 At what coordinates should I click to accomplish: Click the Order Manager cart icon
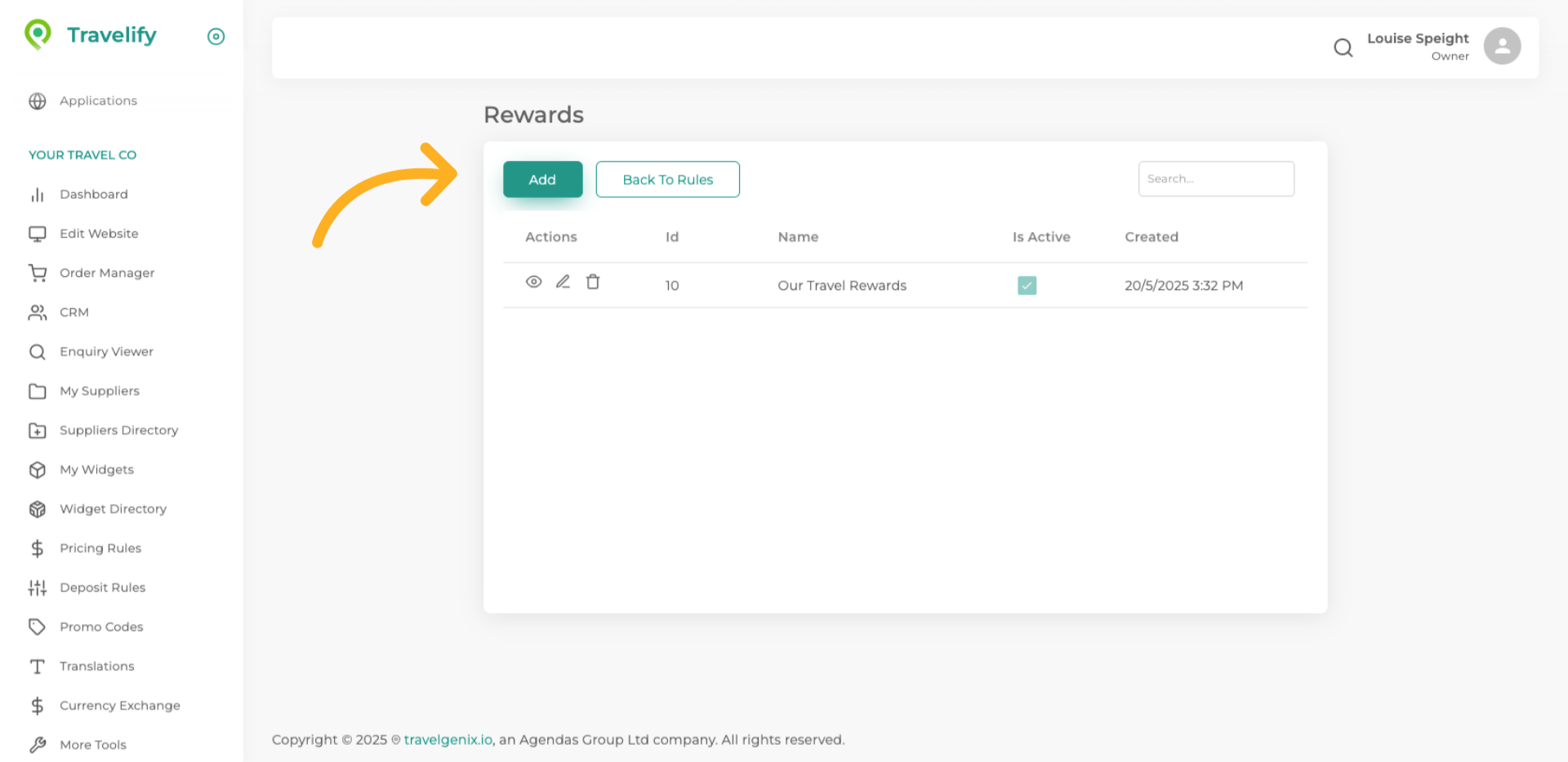pos(38,273)
